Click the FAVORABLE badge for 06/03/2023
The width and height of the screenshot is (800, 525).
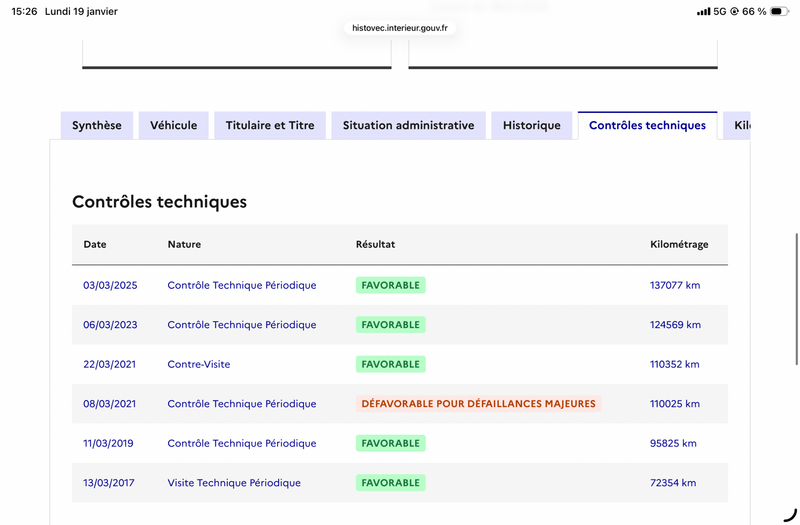click(x=390, y=325)
